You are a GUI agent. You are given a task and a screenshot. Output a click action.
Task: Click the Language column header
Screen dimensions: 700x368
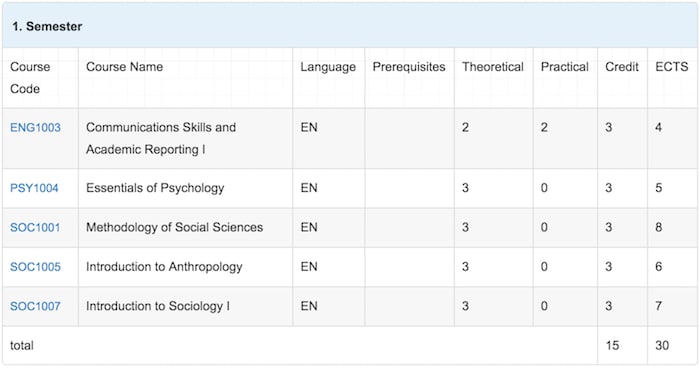(x=328, y=67)
